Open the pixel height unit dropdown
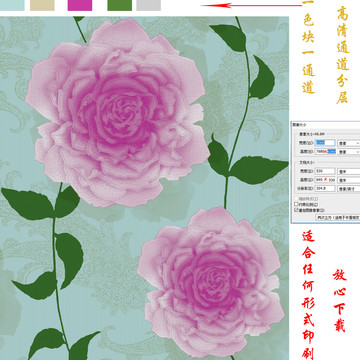The height and width of the screenshot is (360, 360). pos(349,152)
